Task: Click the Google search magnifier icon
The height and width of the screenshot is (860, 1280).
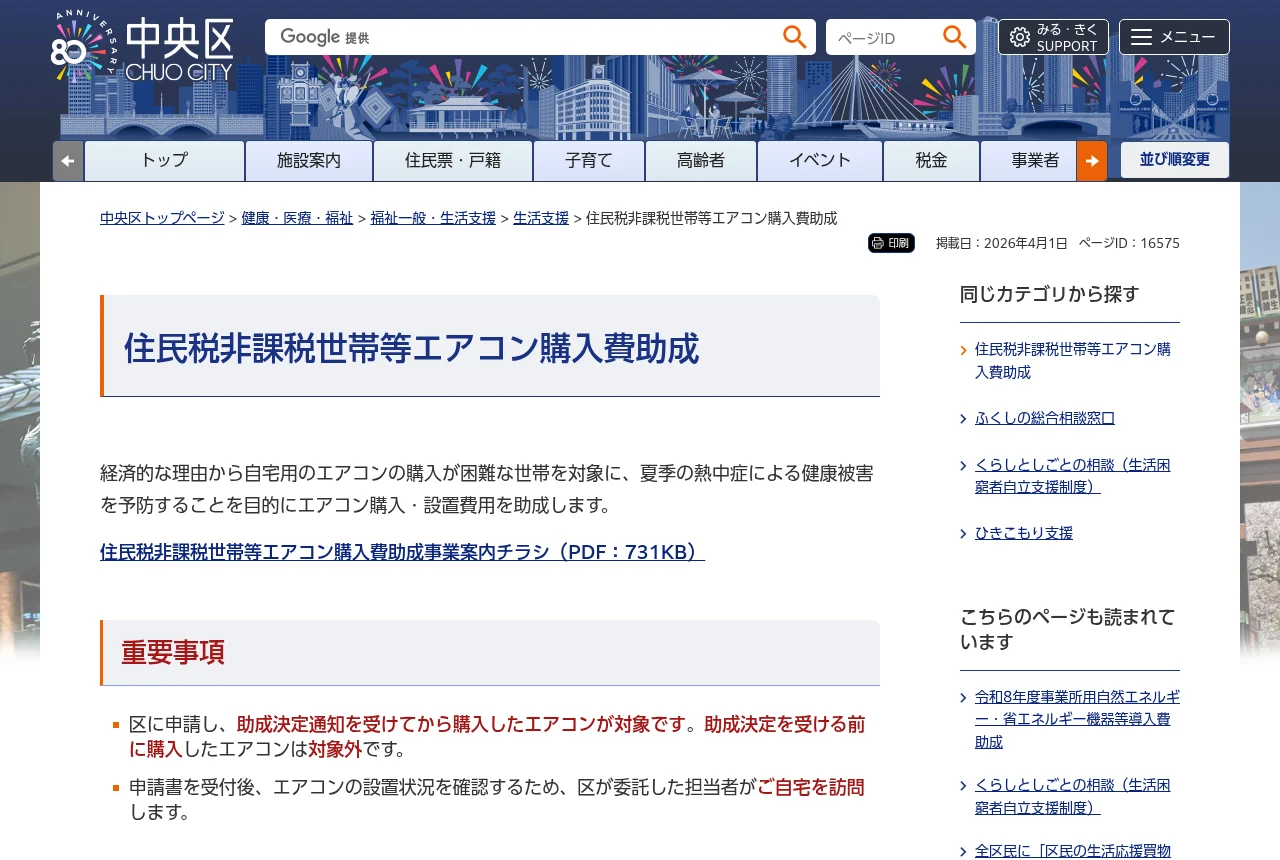Action: pos(795,37)
